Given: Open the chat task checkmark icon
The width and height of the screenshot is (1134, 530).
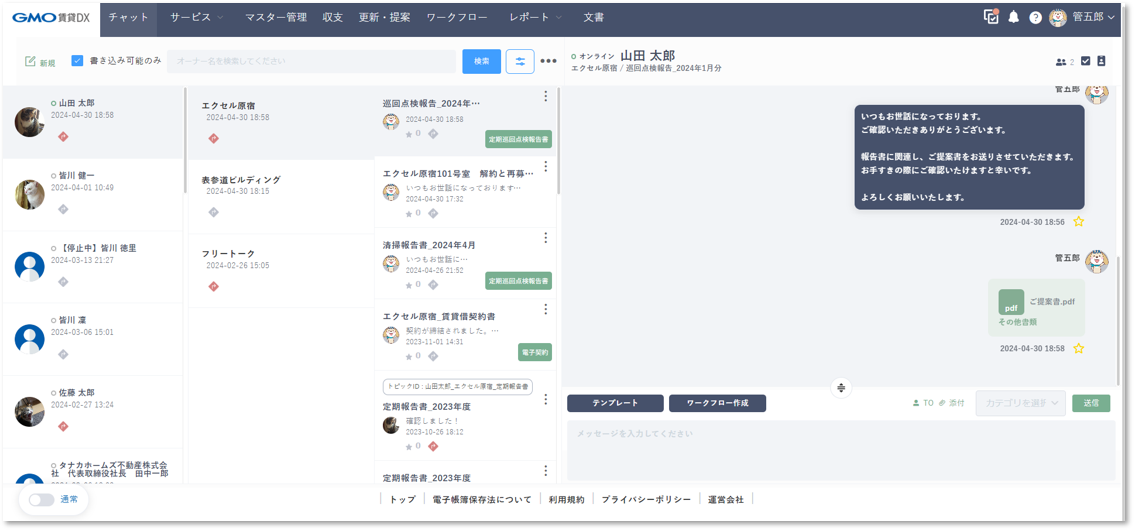Looking at the screenshot, I should [1086, 61].
